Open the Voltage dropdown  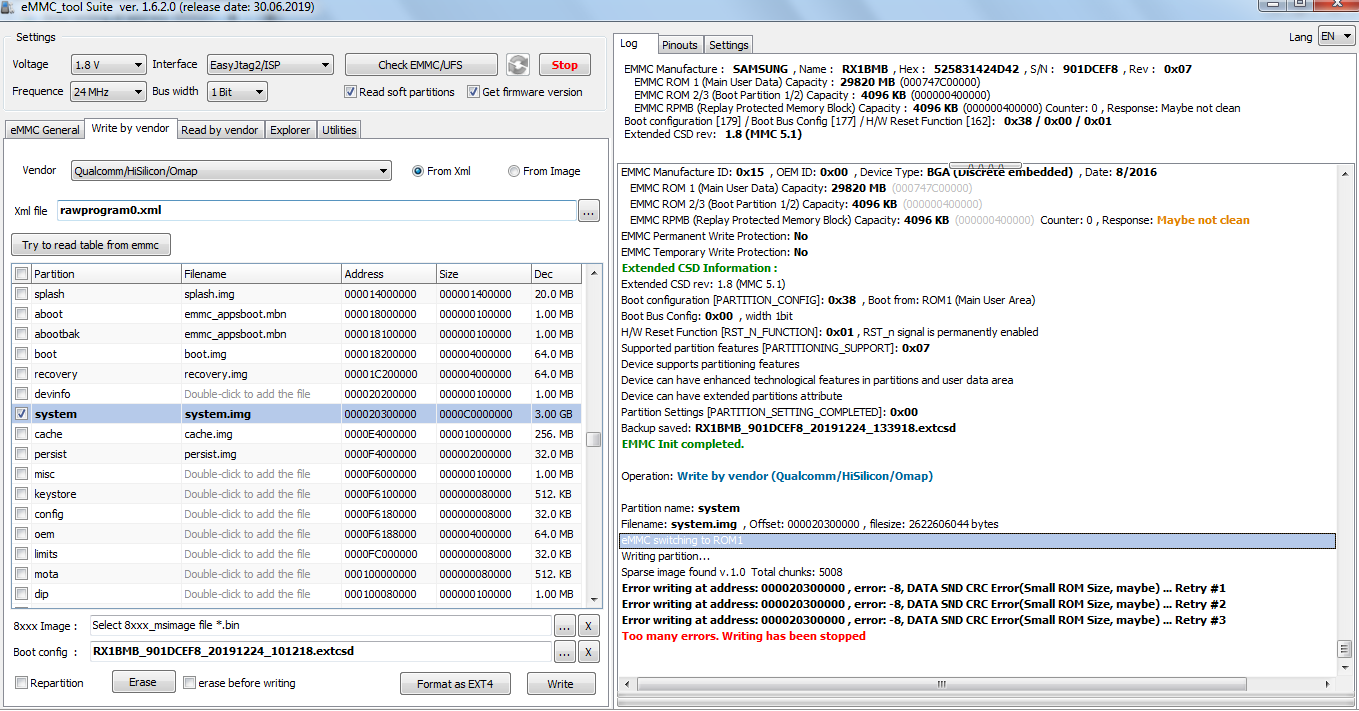109,65
